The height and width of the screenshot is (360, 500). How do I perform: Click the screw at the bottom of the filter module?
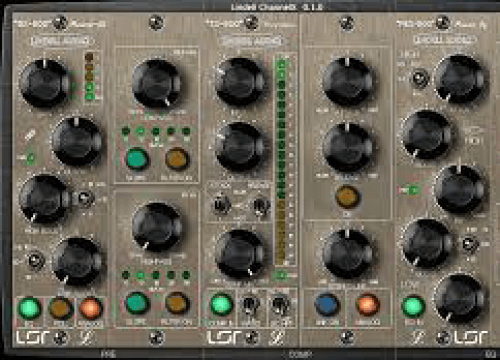click(x=156, y=338)
